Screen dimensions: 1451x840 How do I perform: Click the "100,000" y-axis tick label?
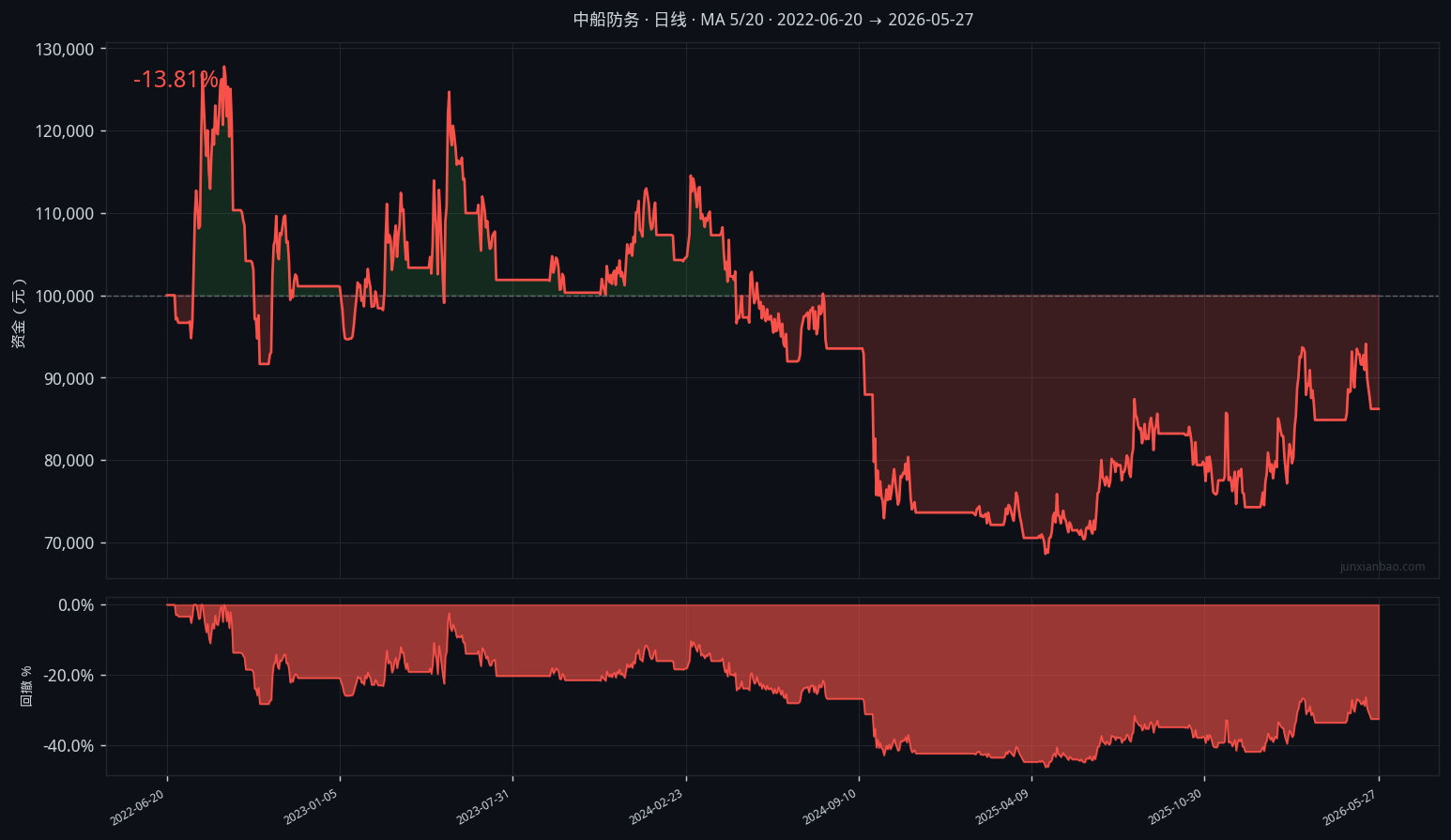pyautogui.click(x=65, y=297)
